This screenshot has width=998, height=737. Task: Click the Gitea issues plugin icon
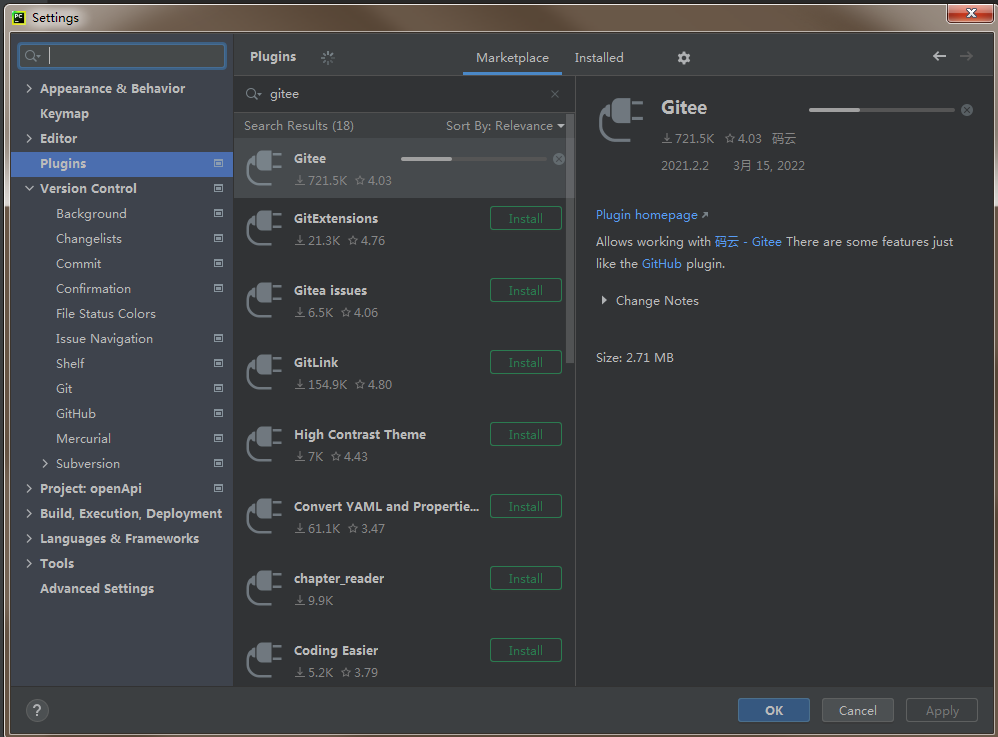click(x=264, y=300)
